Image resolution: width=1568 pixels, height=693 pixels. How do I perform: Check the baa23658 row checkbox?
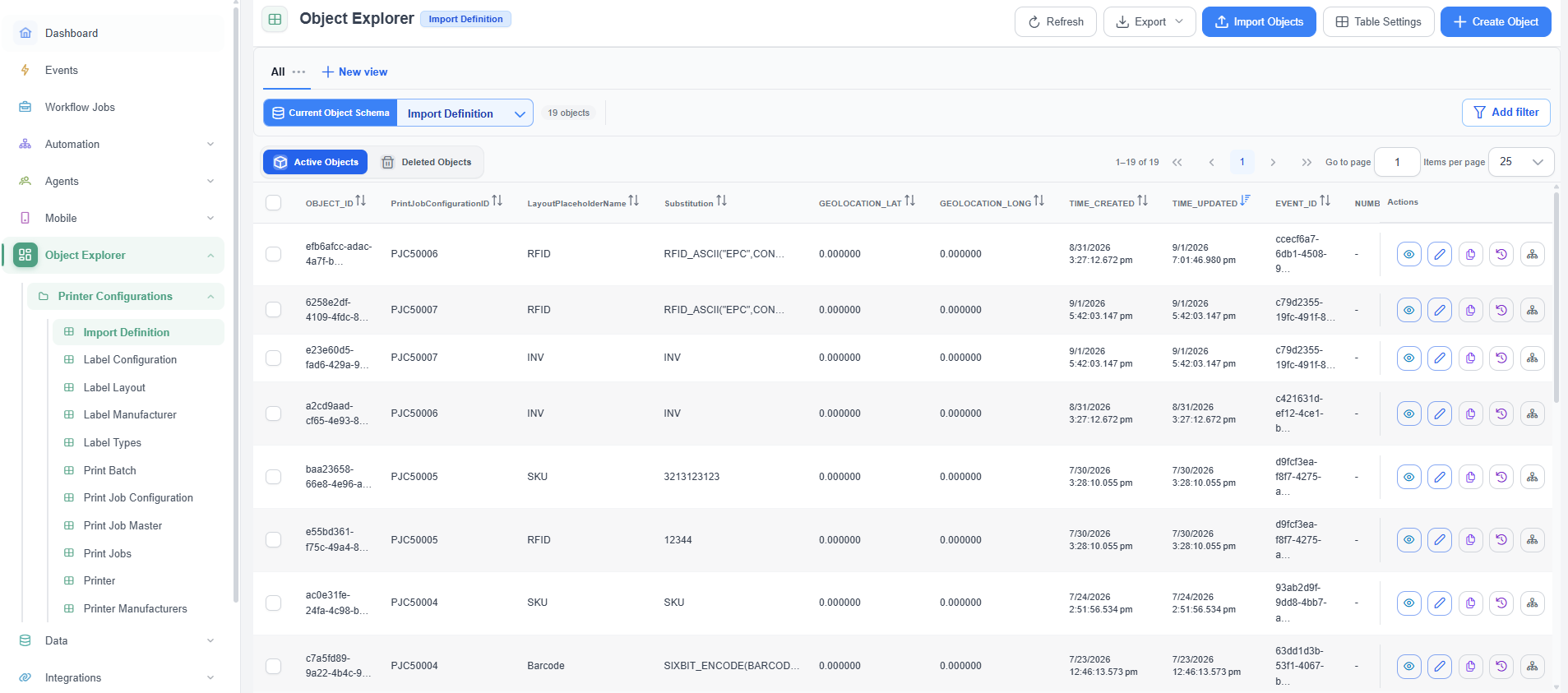274,477
